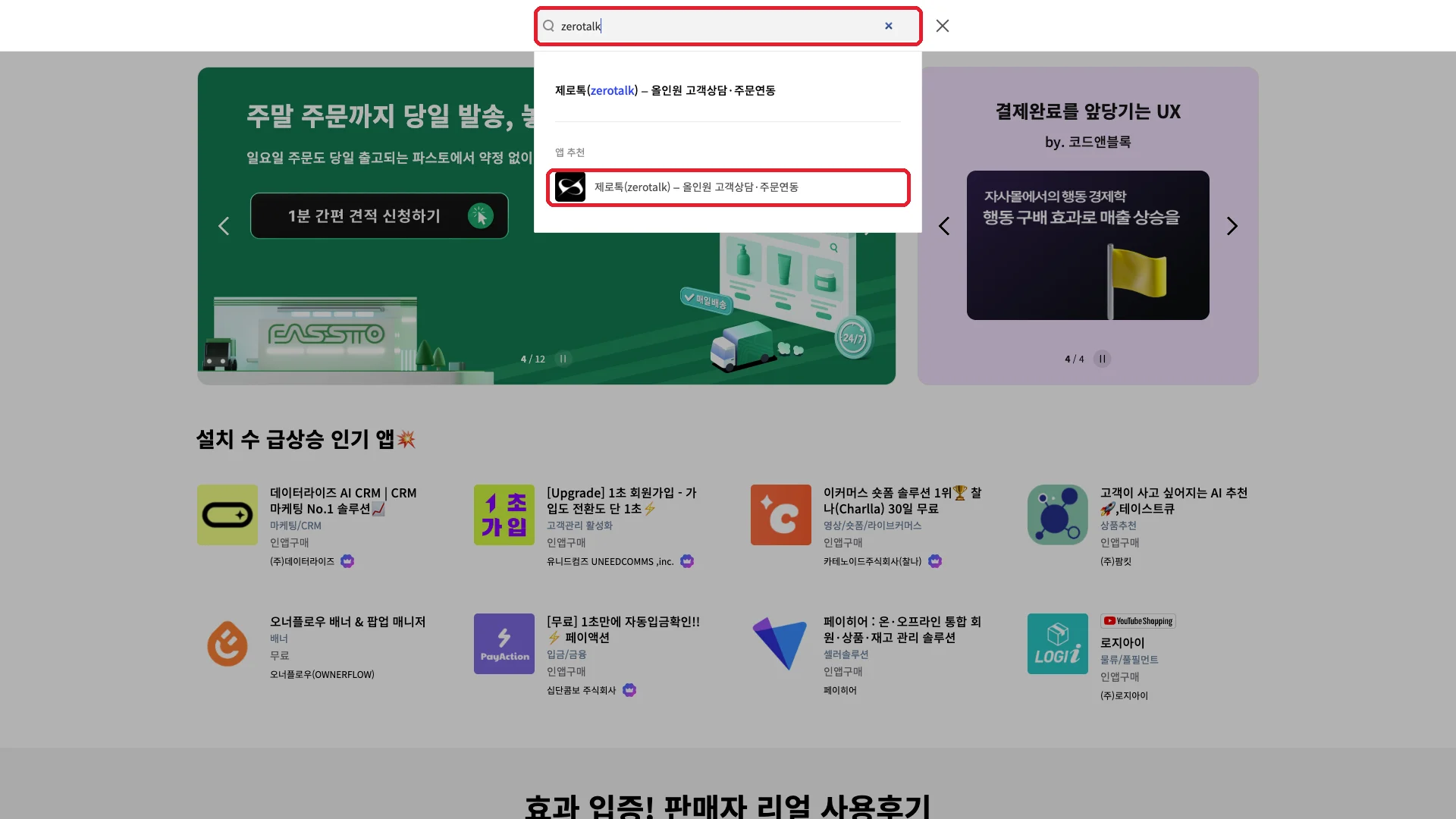Open 오너플로우 배너 & 팝업 매니저 title
Viewport: 1456px width, 819px height.
pos(348,622)
